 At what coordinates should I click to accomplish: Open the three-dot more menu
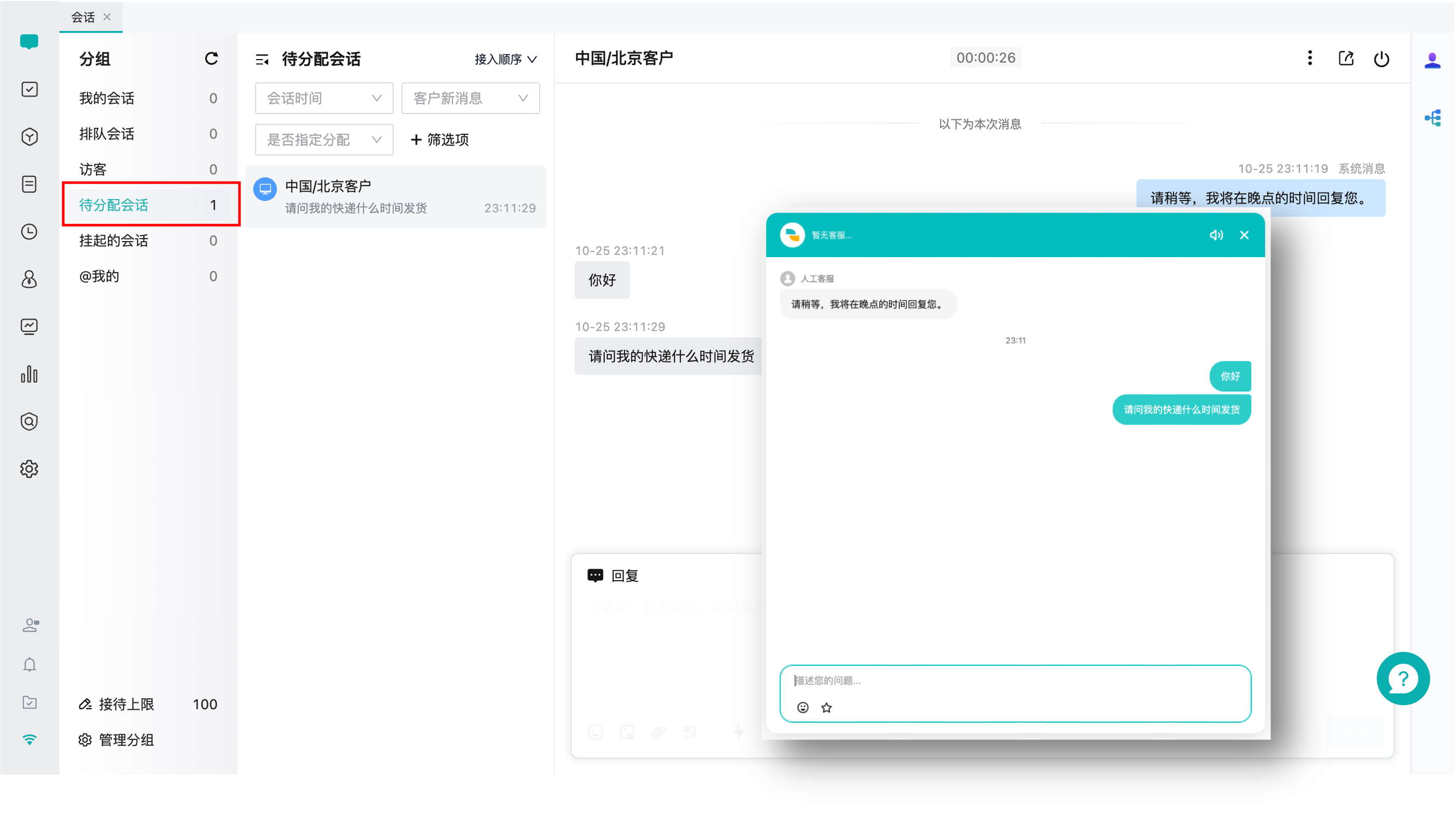pos(1309,58)
